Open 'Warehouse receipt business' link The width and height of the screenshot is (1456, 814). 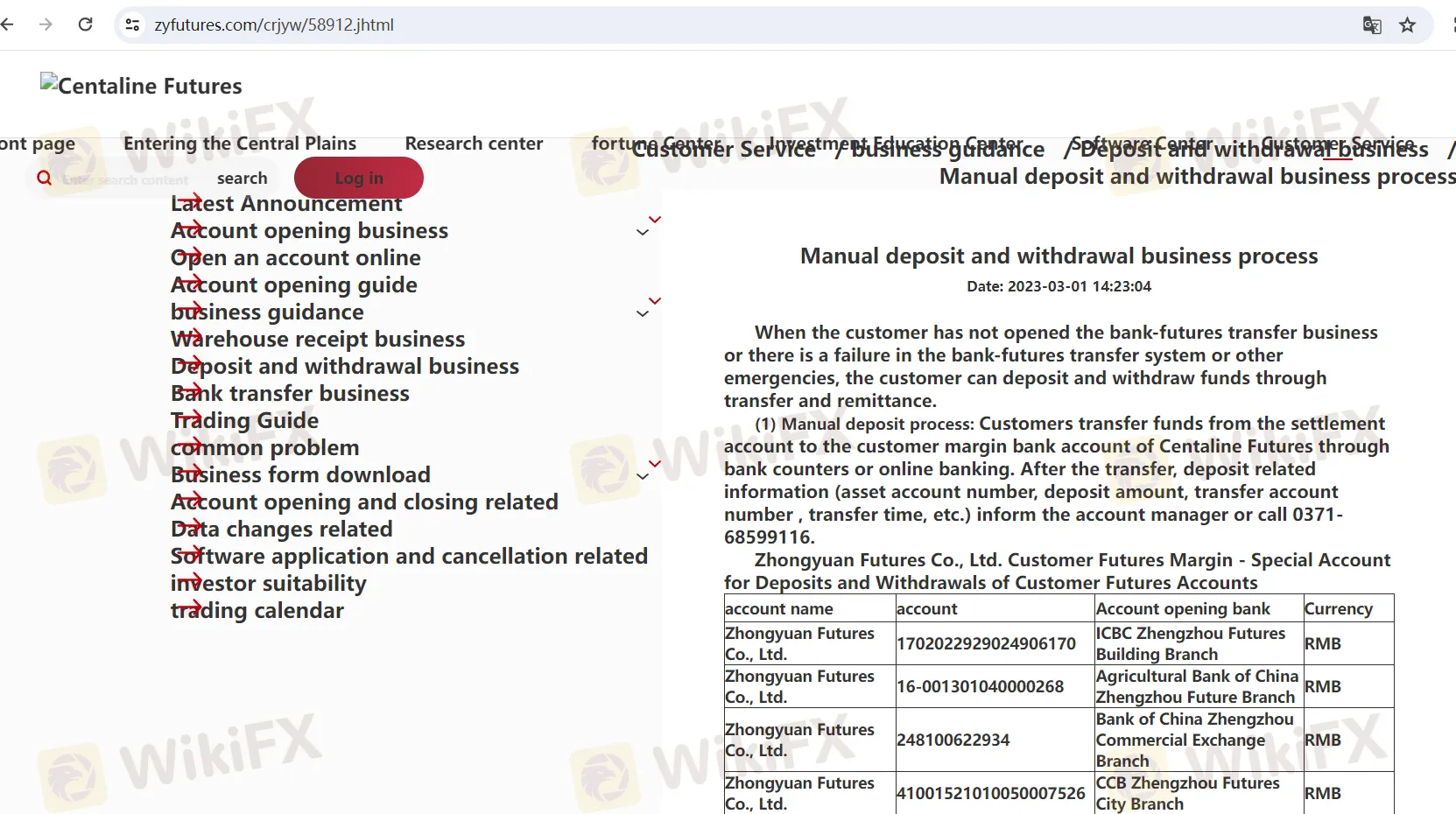tap(318, 339)
